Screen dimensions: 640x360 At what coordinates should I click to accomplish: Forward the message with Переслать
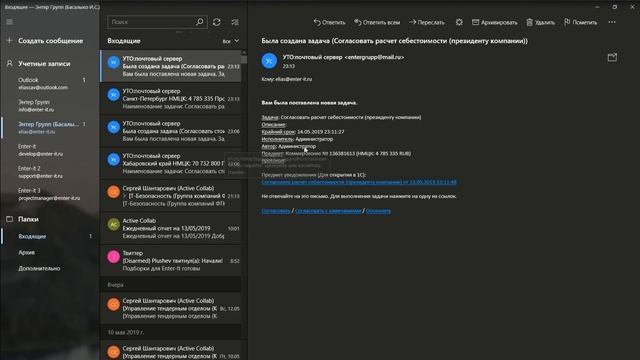(427, 22)
